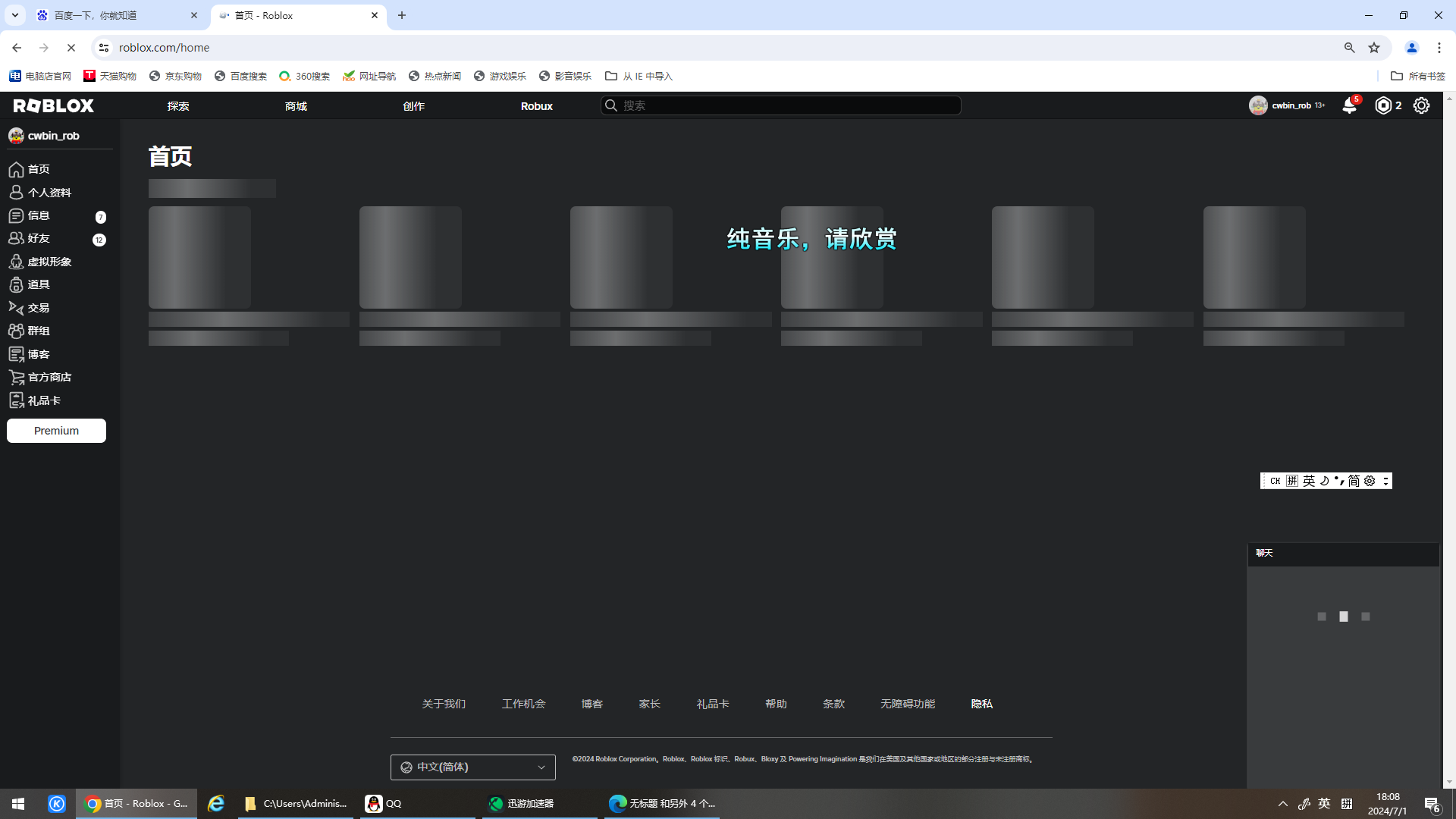Open the 创作 menu in Roblox header
This screenshot has height=819, width=1456.
click(413, 106)
